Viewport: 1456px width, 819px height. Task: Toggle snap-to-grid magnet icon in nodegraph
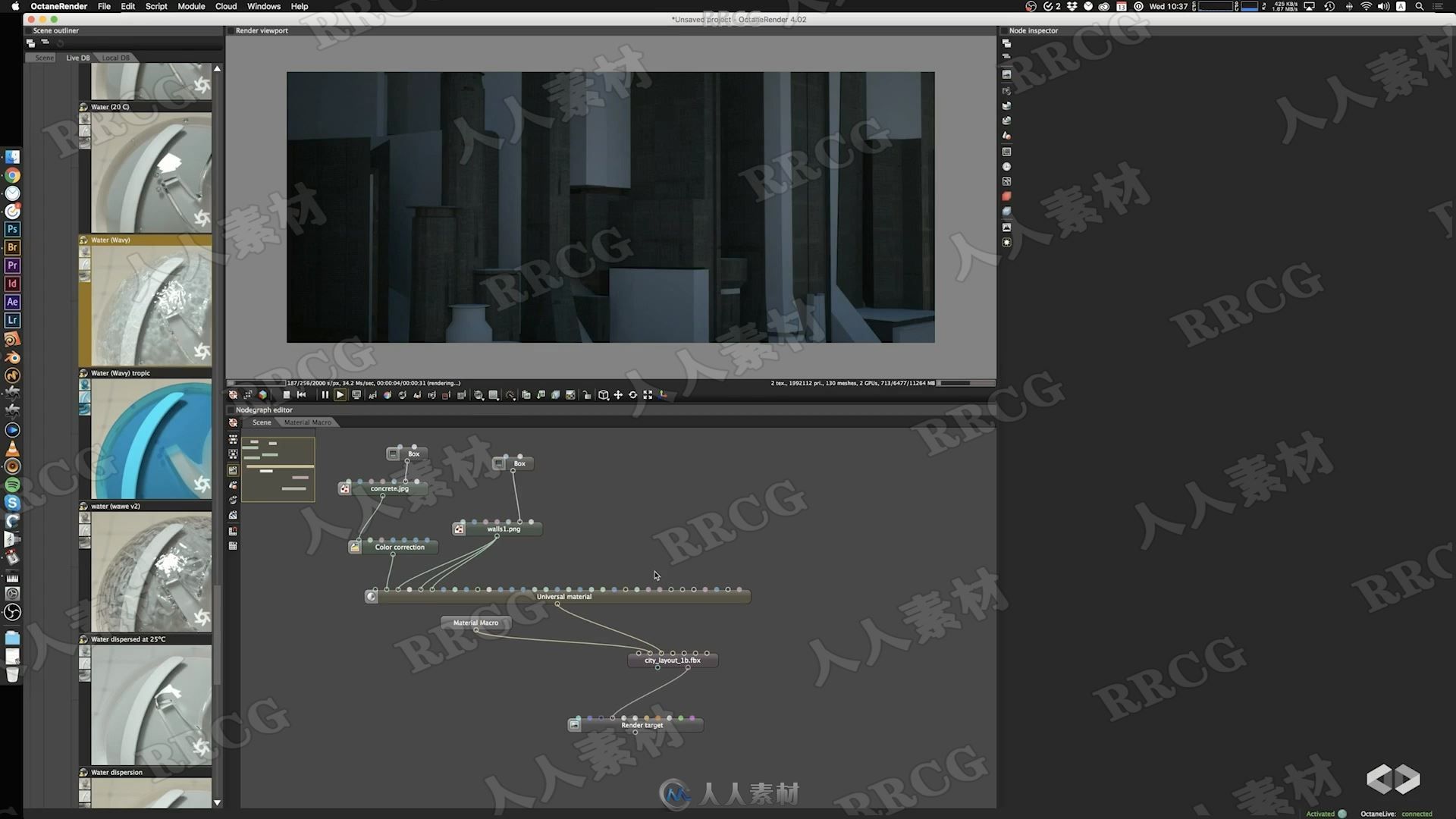233,531
